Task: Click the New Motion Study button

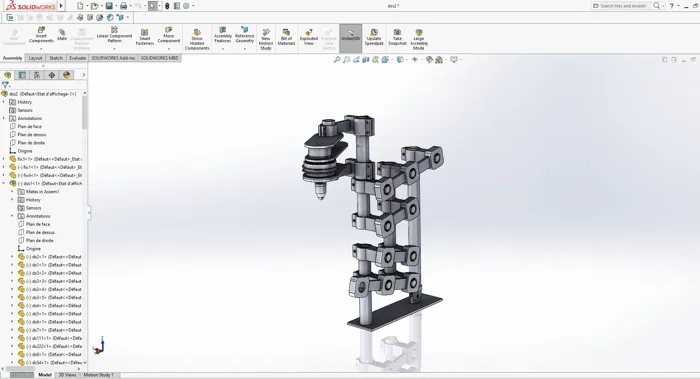Action: (266, 39)
